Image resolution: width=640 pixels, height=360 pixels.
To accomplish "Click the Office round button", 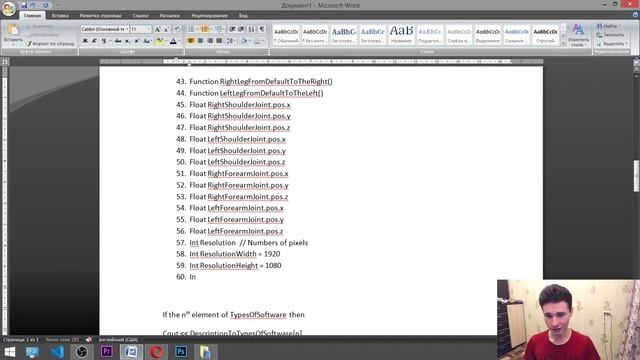I will [8, 9].
